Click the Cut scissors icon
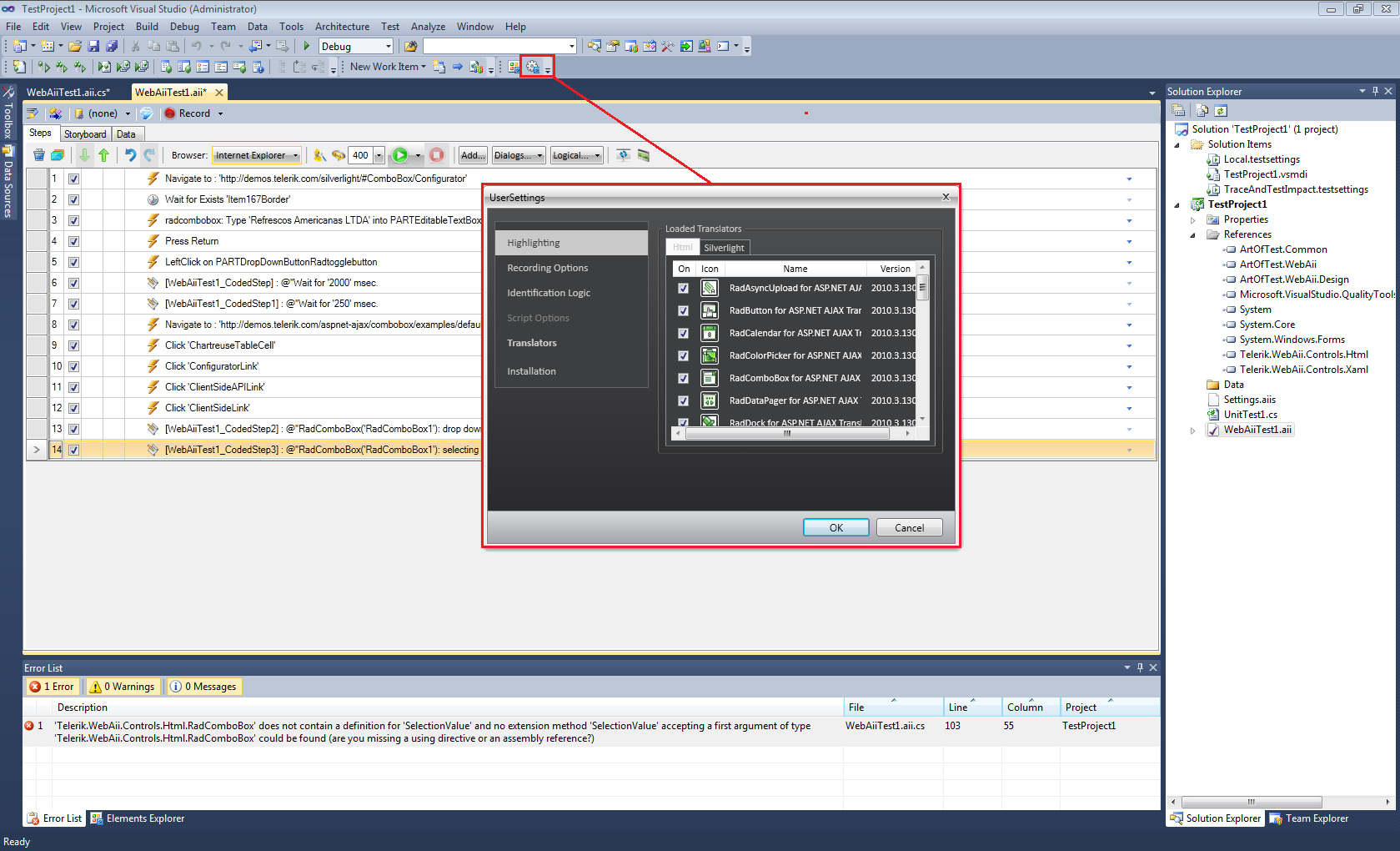The image size is (1400, 851). tap(135, 47)
